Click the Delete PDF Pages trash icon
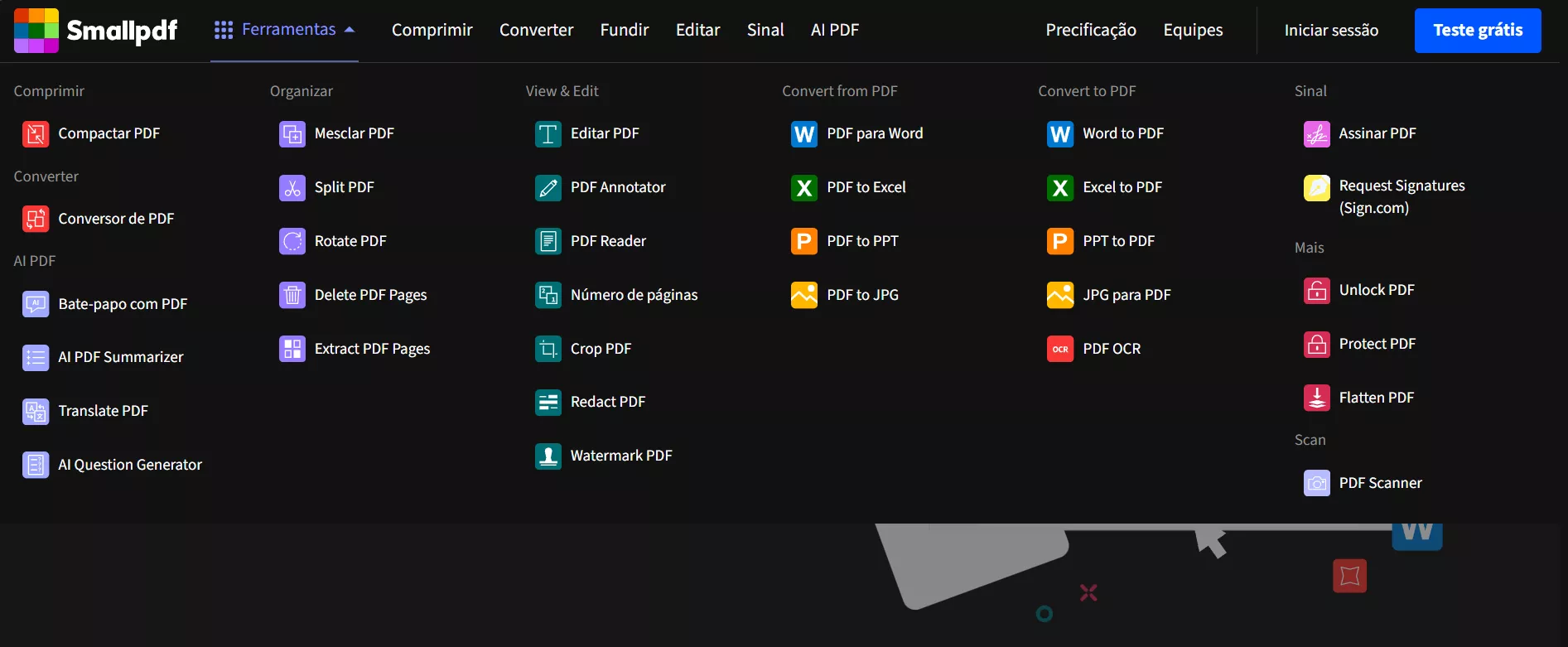Viewport: 1568px width, 647px height. click(292, 296)
